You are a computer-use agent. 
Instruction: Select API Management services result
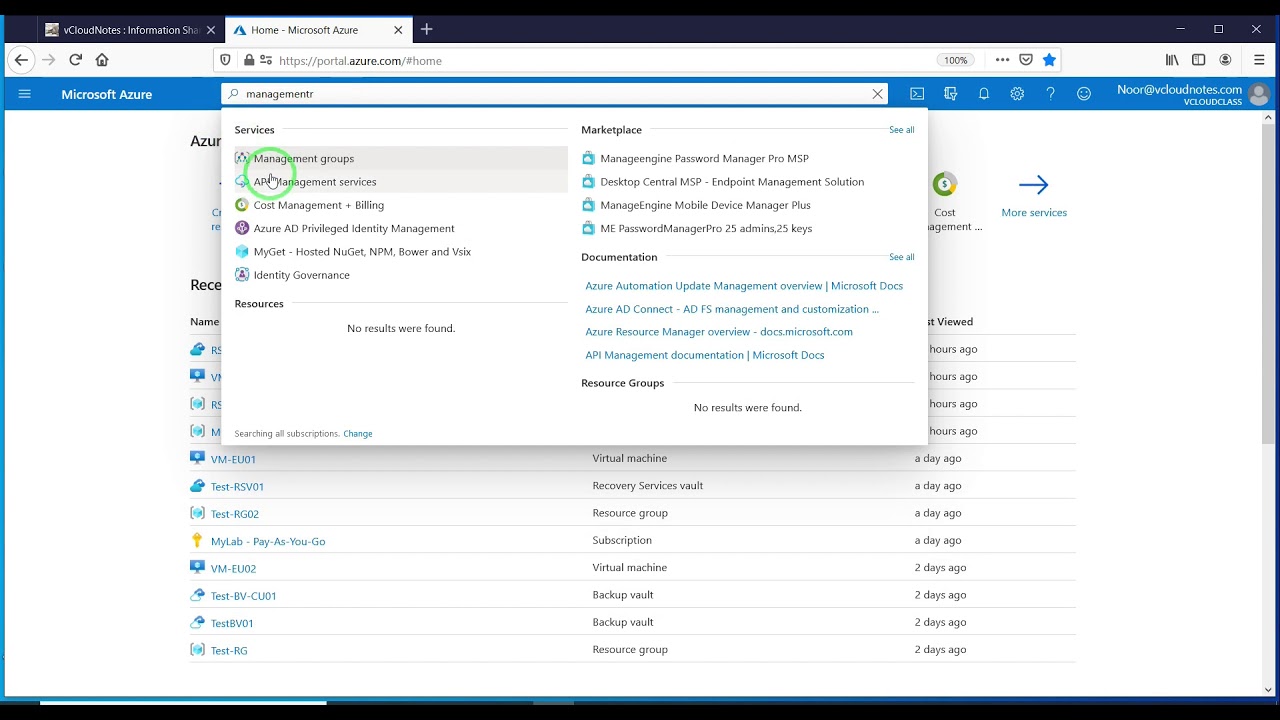315,182
